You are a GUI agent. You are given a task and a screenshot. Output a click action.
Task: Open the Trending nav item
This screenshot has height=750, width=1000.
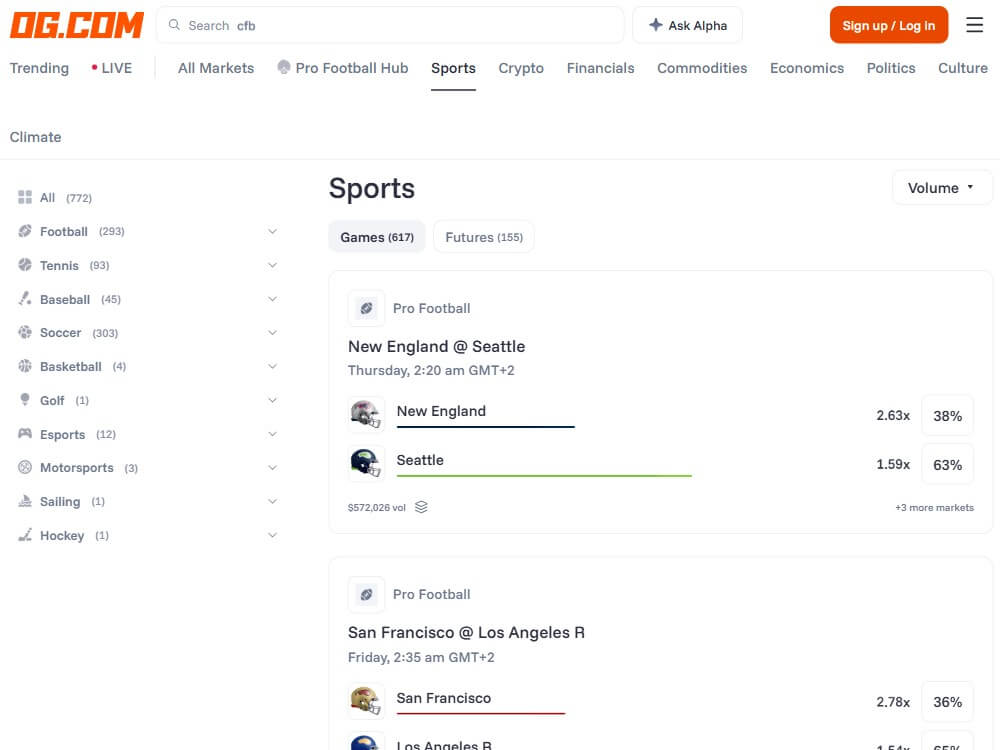tap(39, 68)
